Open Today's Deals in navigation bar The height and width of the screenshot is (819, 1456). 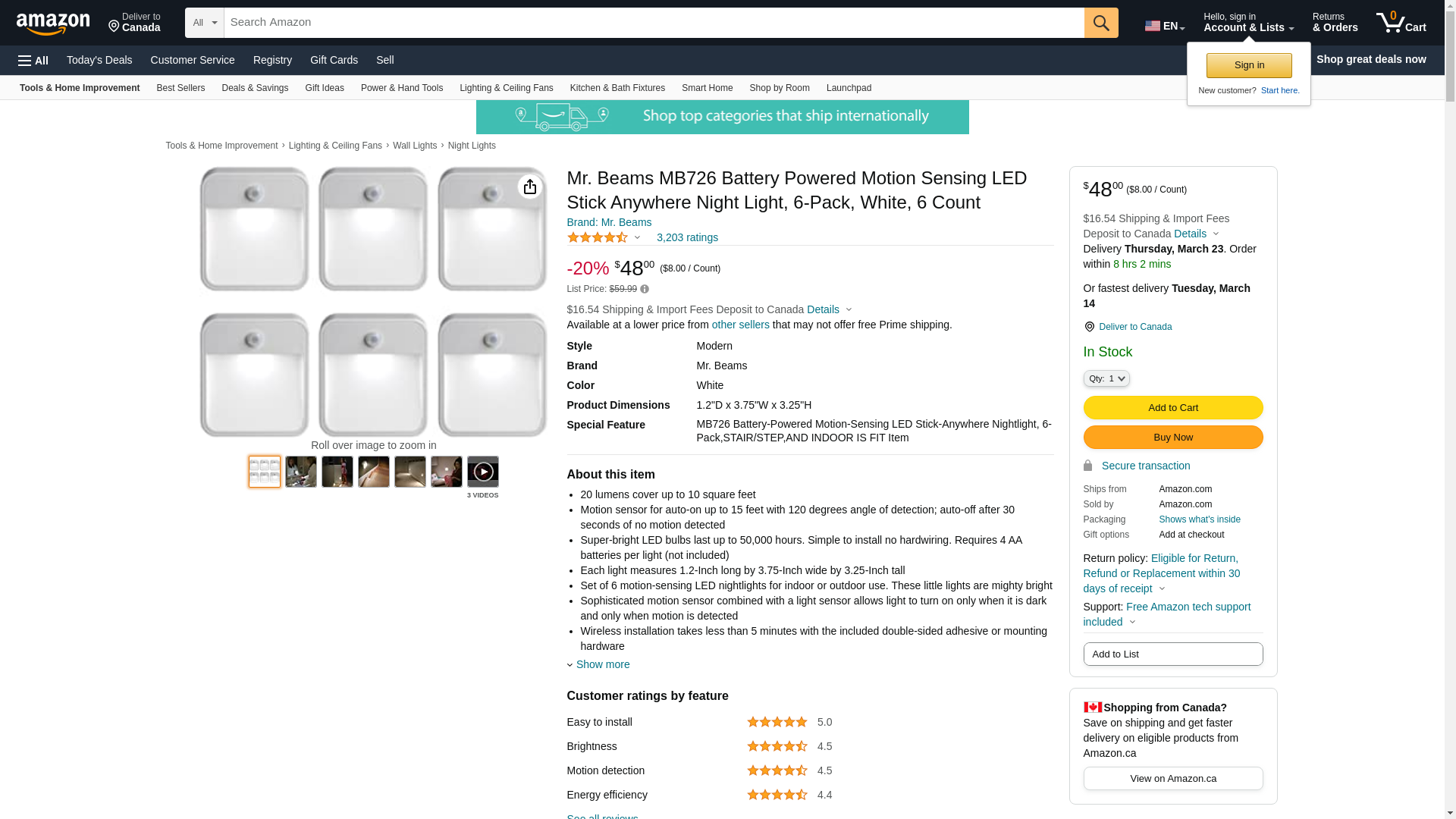click(99, 60)
